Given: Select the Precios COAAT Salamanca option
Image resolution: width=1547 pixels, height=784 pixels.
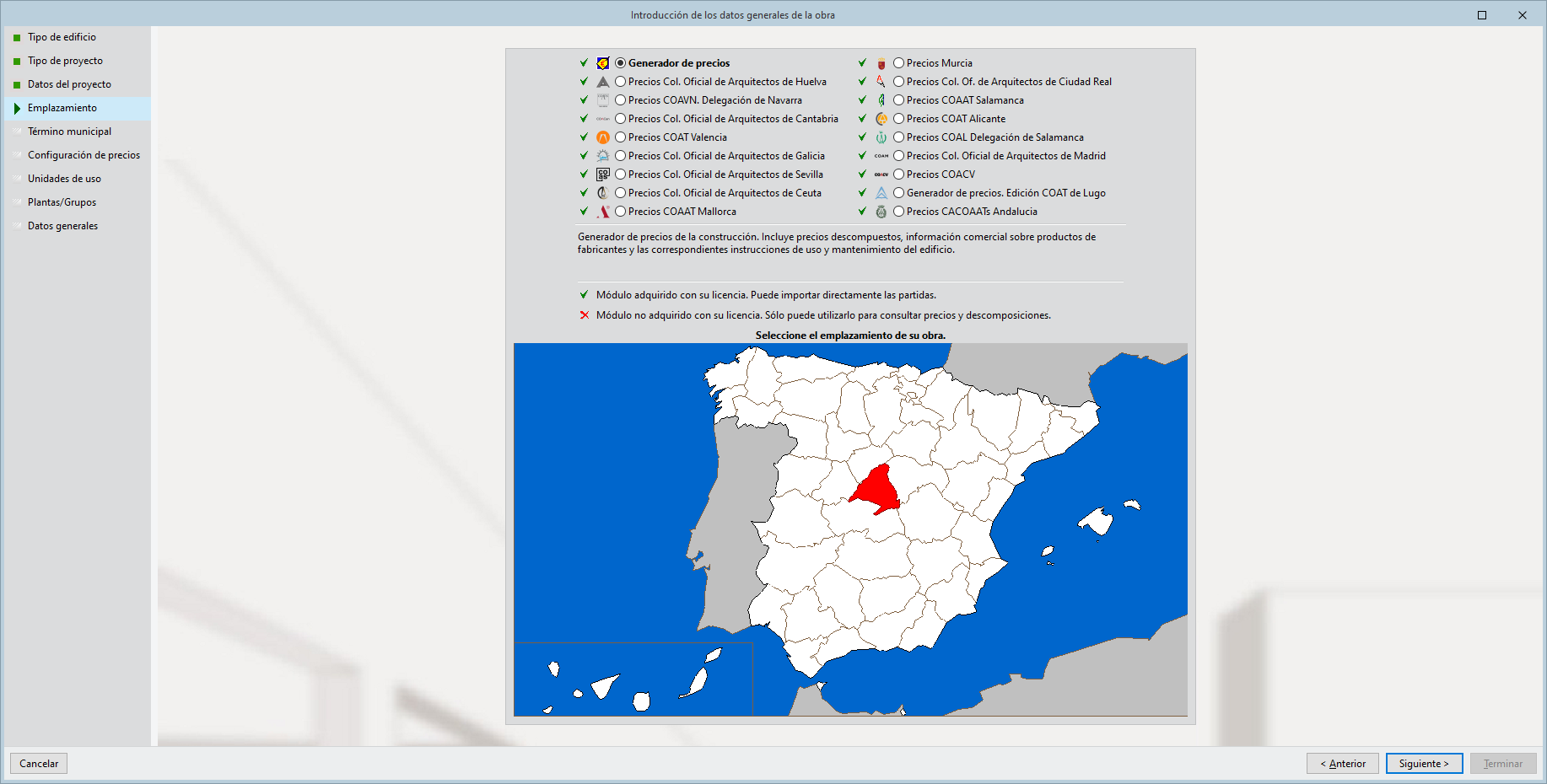Looking at the screenshot, I should coord(899,100).
